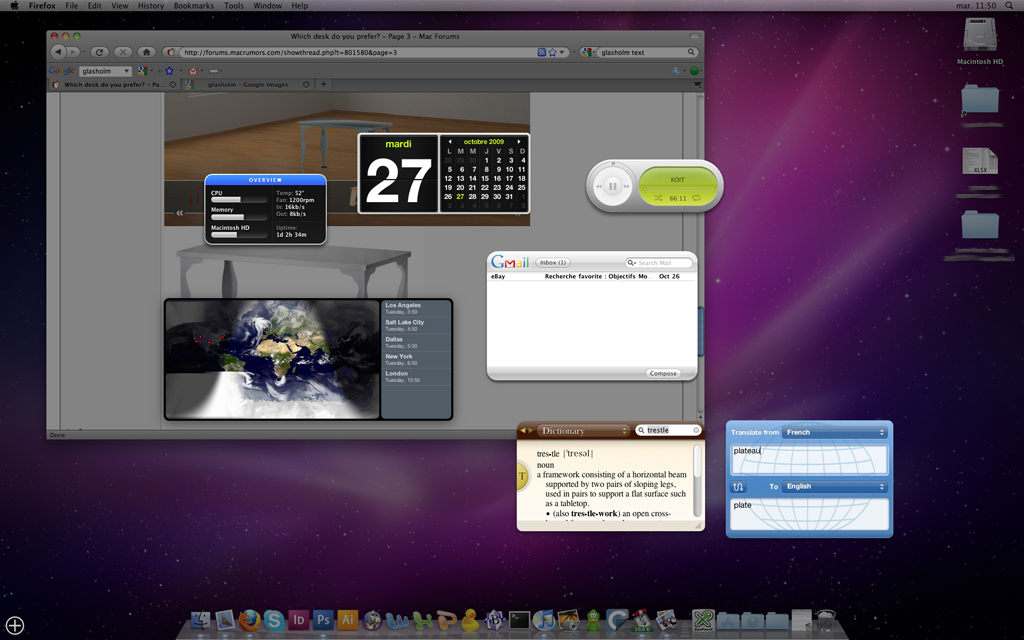
Task: Open the Dictionary source dropdown
Action: (583, 430)
